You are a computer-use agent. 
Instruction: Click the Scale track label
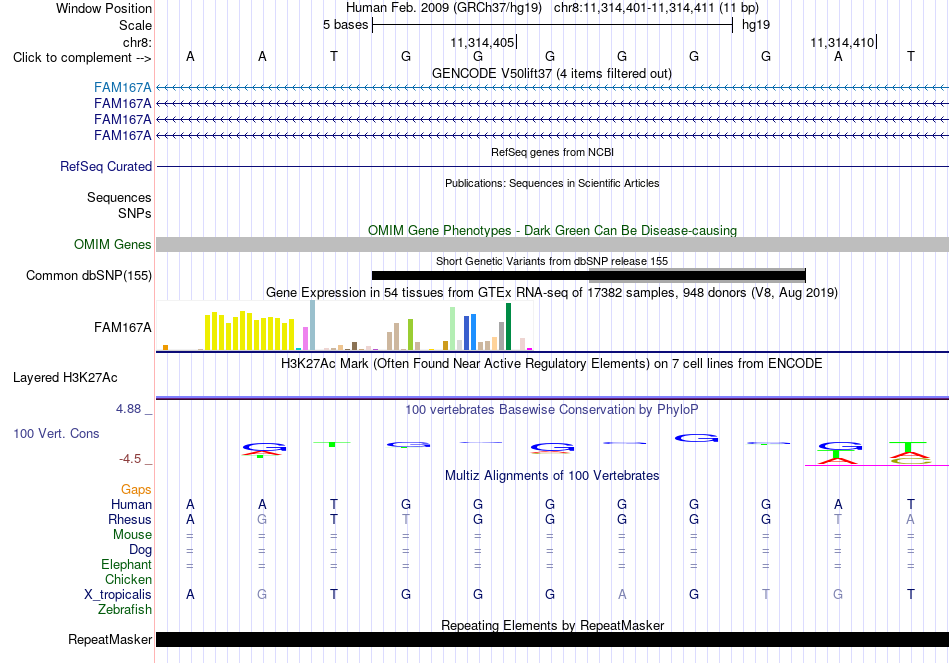click(x=135, y=25)
